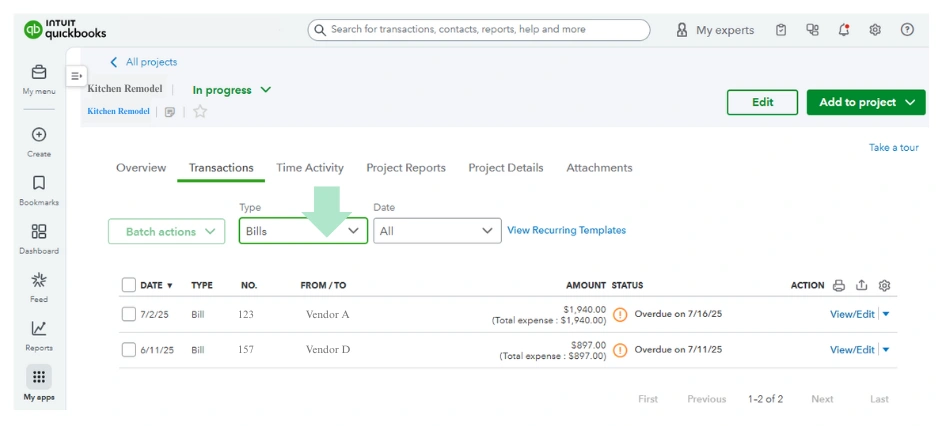Switch to the Project Reports tab

pos(406,168)
